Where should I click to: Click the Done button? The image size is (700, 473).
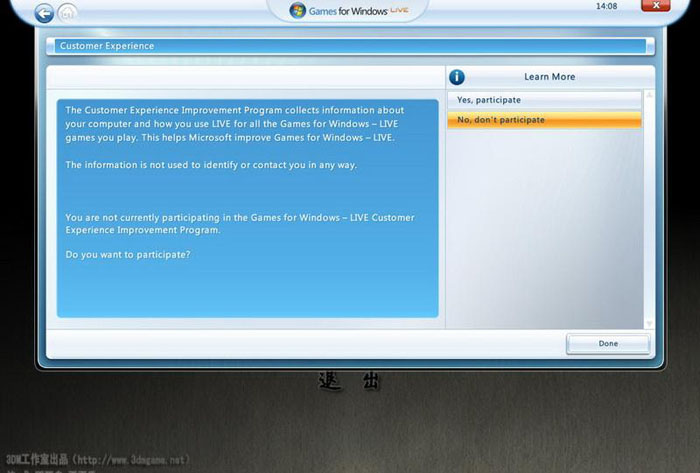[608, 344]
